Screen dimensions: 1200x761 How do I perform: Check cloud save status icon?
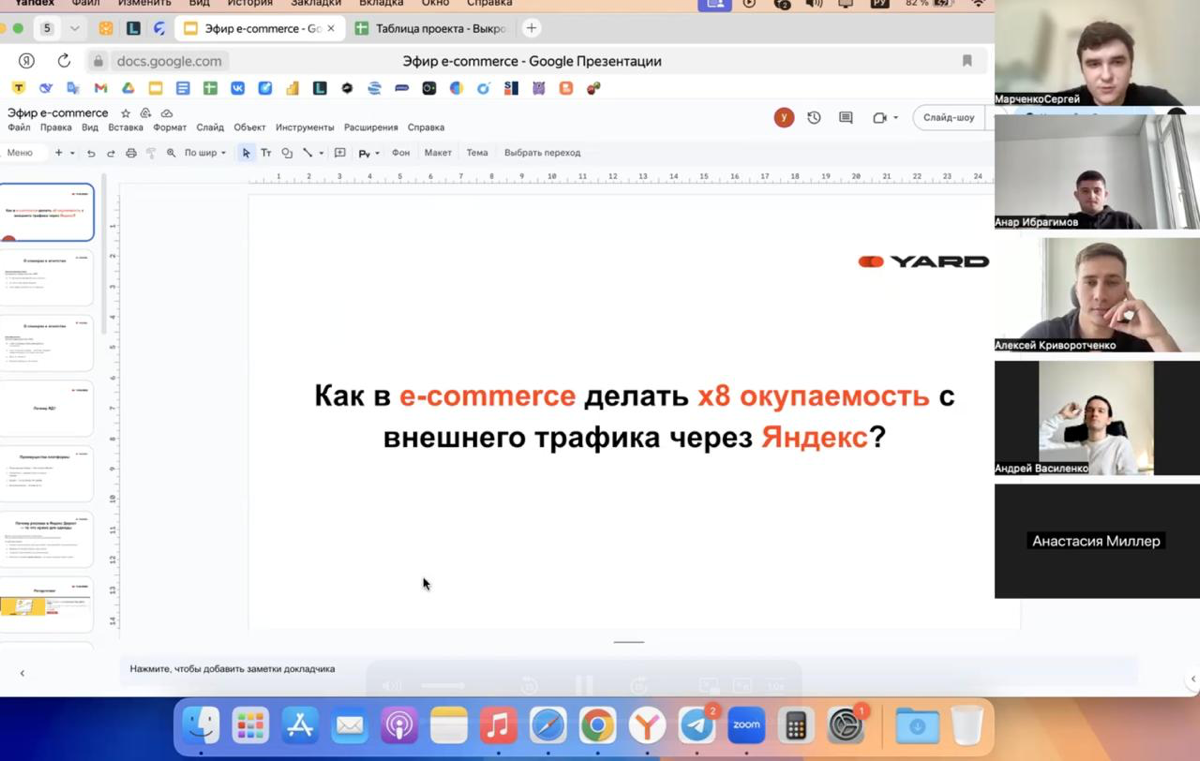click(167, 113)
